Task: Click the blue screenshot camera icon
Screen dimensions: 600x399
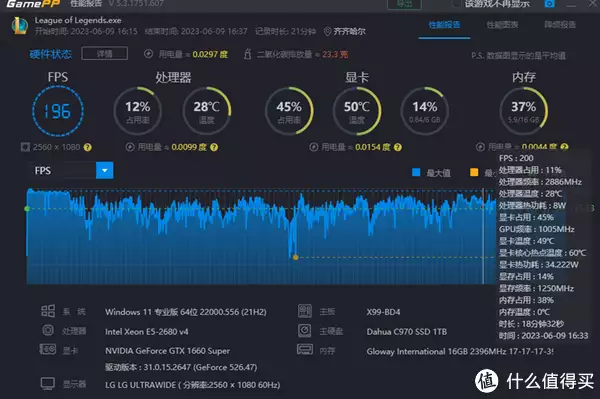Action: pos(549,4)
